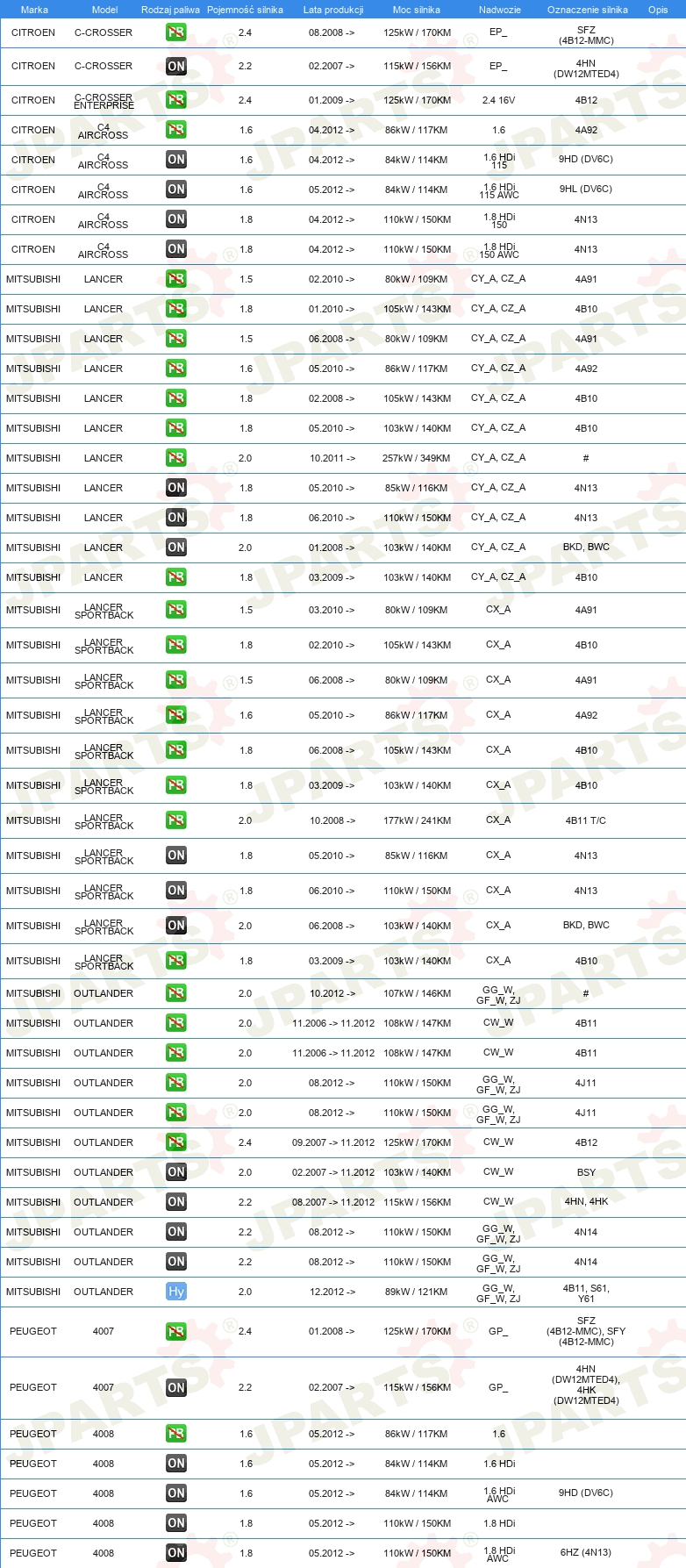The width and height of the screenshot is (686, 1568).
Task: Click the Opis column header
Action: (658, 10)
